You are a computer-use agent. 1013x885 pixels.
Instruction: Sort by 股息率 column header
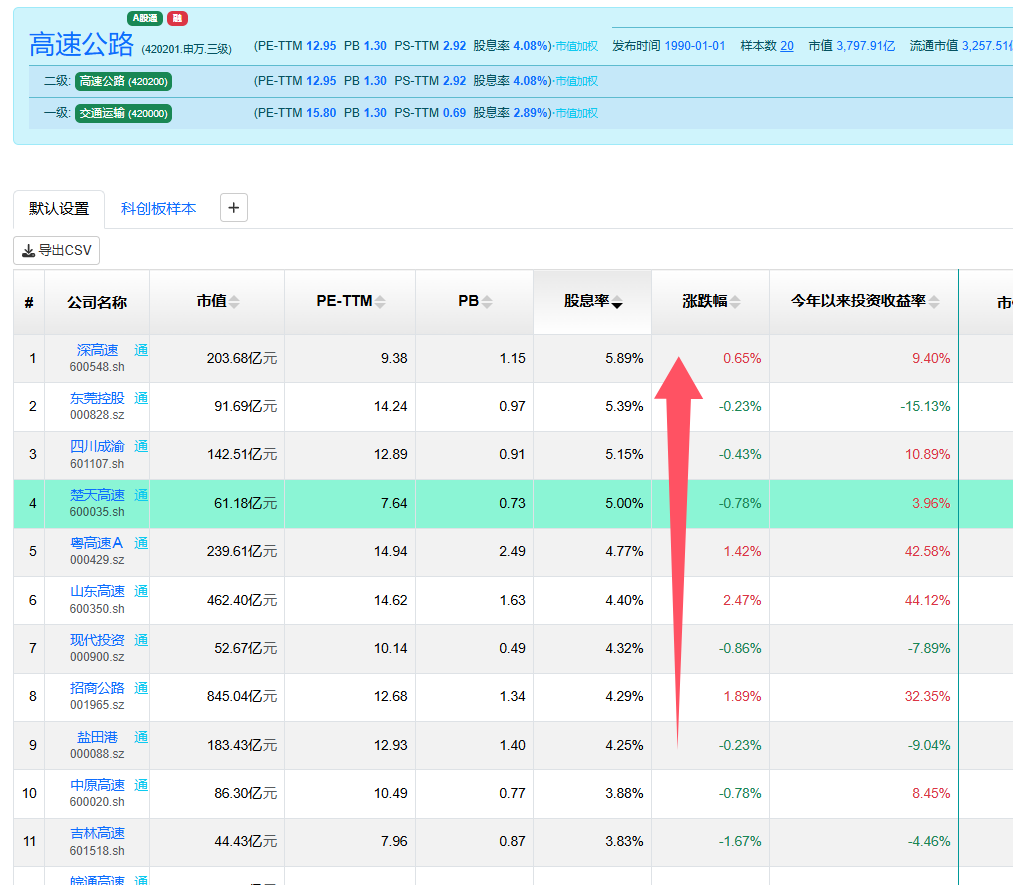(593, 302)
